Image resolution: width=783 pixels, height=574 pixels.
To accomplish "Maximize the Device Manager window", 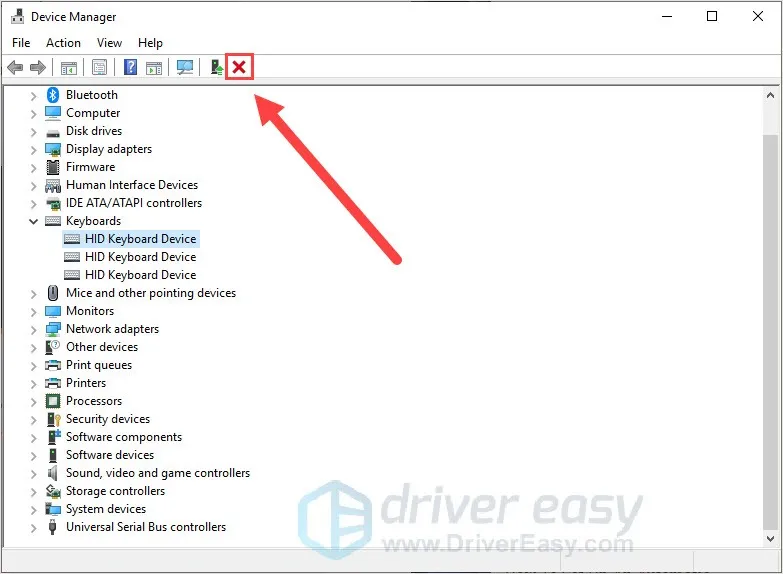I will click(712, 16).
